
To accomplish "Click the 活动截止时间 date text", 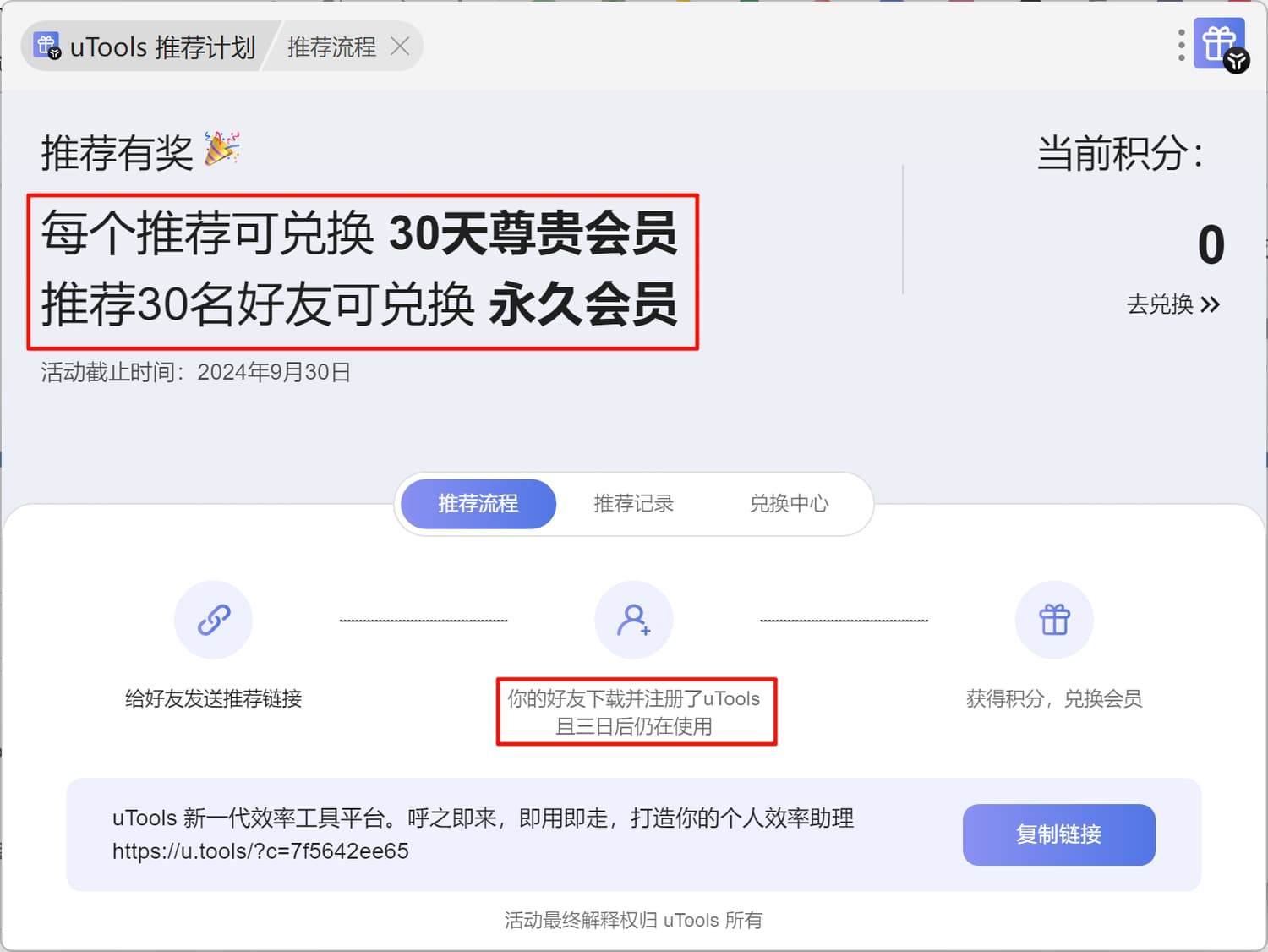I will coord(196,372).
